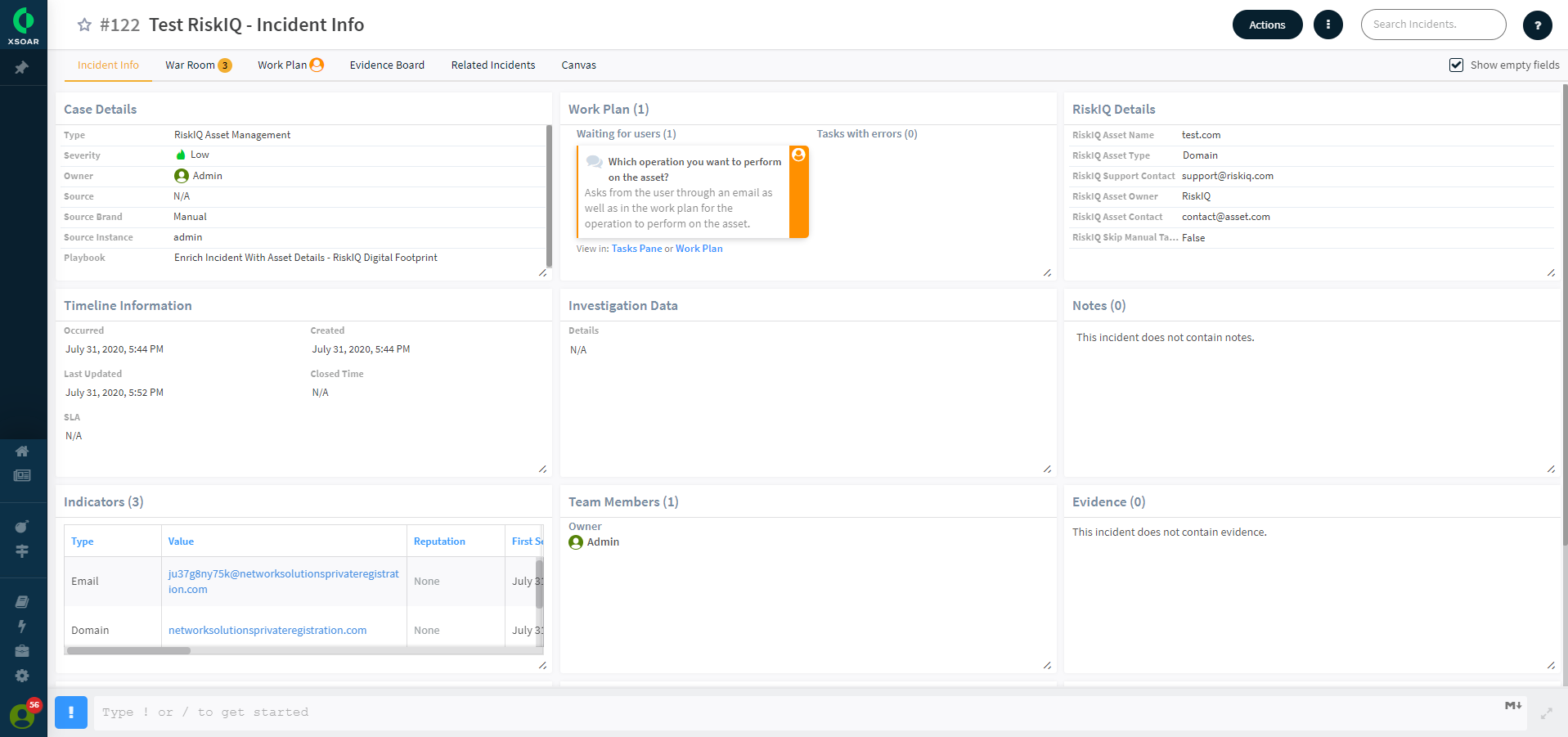Open the Related Incidents tab
Viewport: 1568px width, 737px height.
[x=493, y=65]
